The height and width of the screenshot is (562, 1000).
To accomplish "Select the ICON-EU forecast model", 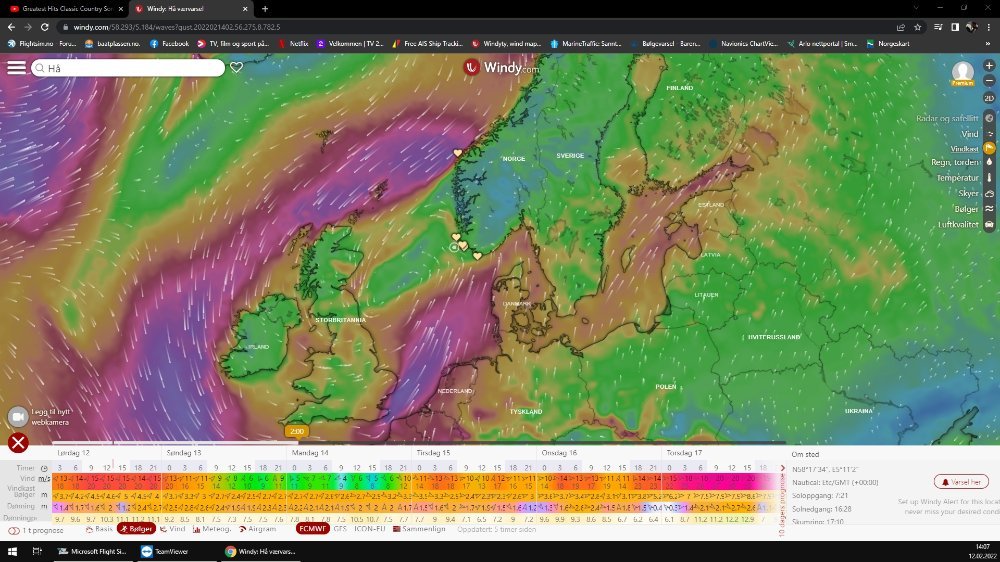I will point(370,529).
